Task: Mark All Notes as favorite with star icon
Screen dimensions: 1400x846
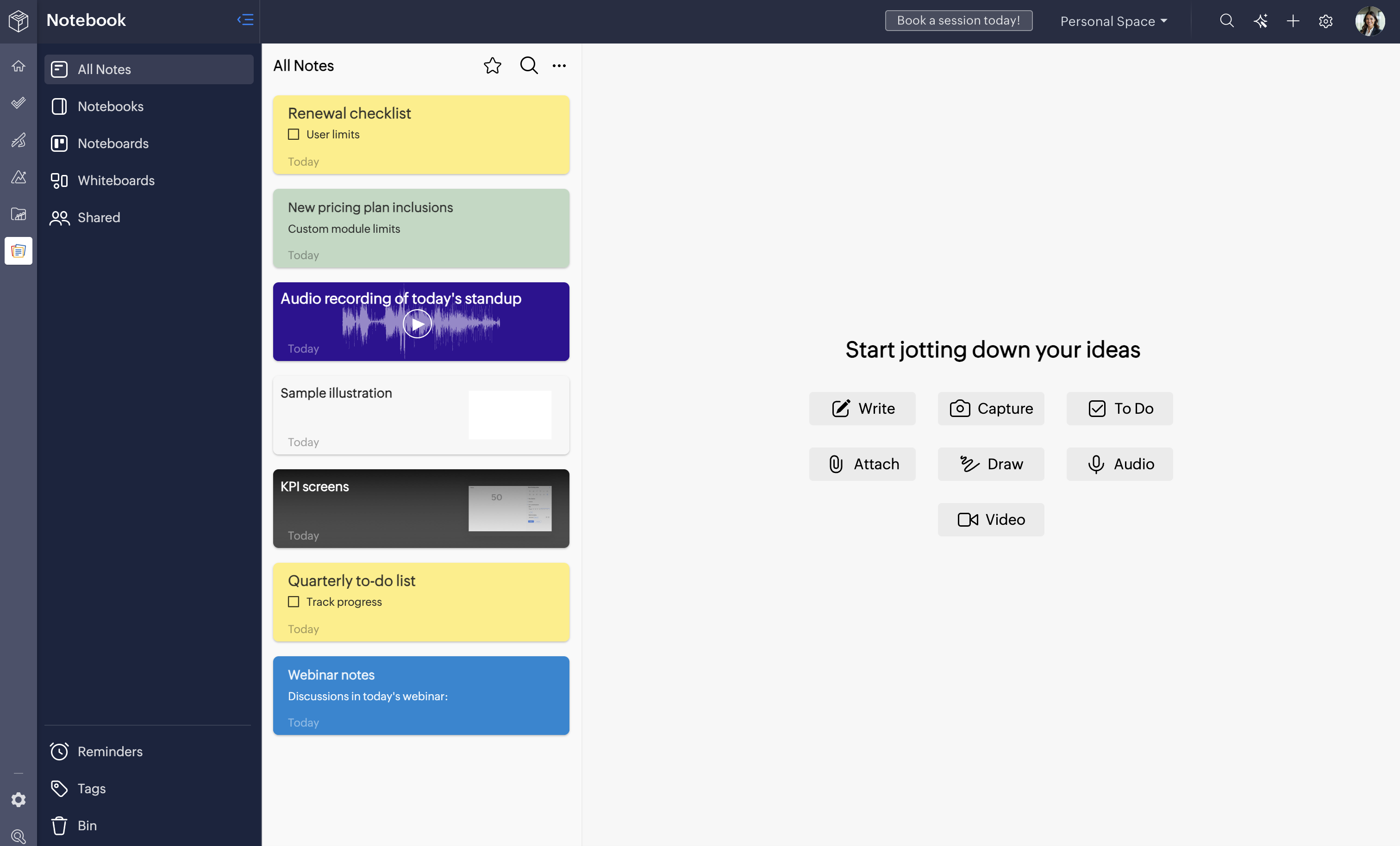Action: pyautogui.click(x=492, y=66)
